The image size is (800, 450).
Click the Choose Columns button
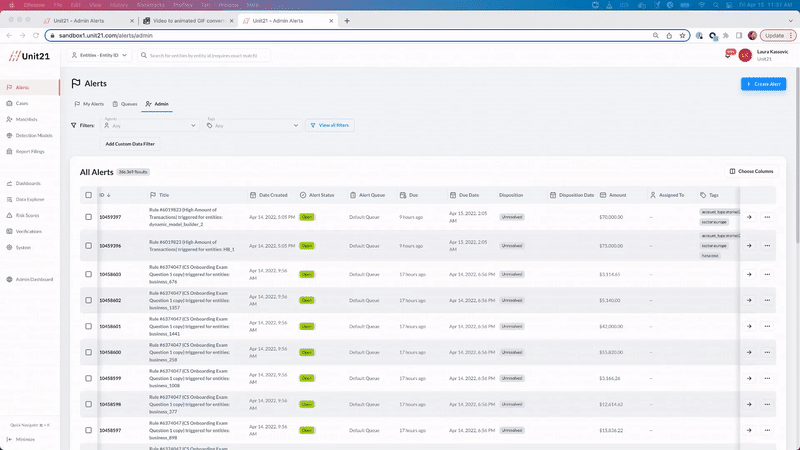click(751, 172)
